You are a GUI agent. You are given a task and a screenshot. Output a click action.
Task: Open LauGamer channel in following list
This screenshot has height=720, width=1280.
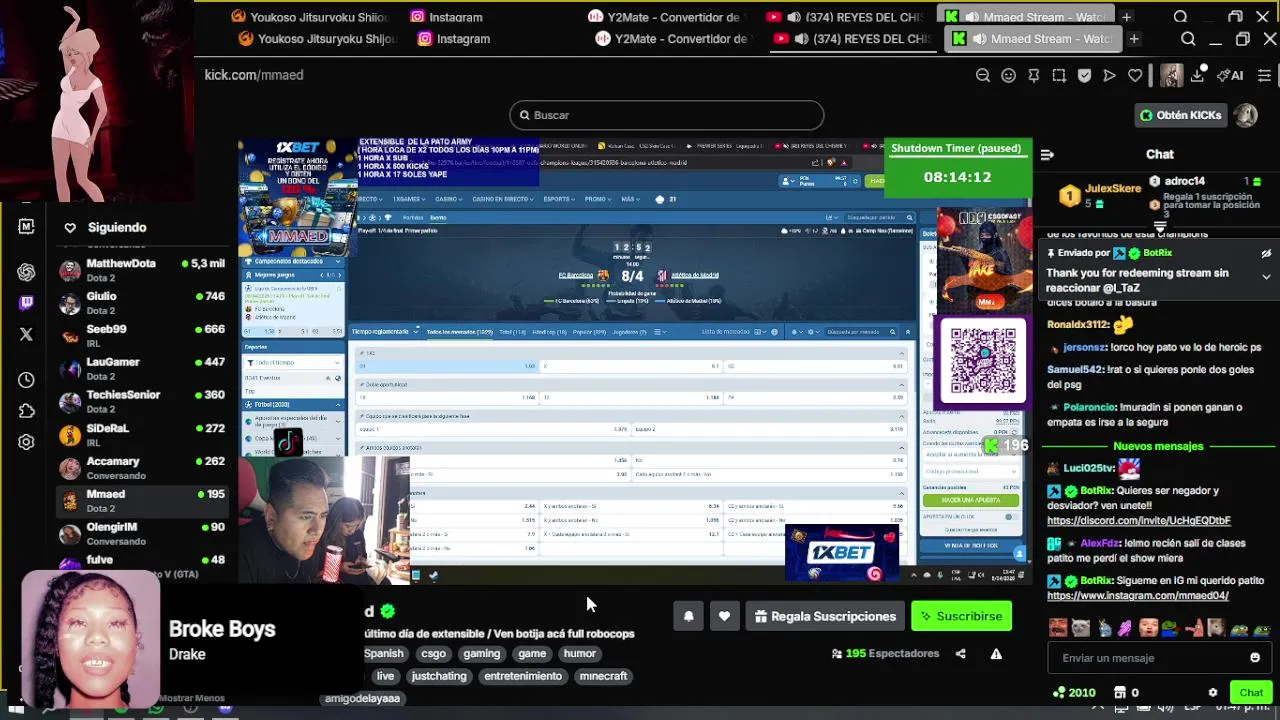pos(142,369)
